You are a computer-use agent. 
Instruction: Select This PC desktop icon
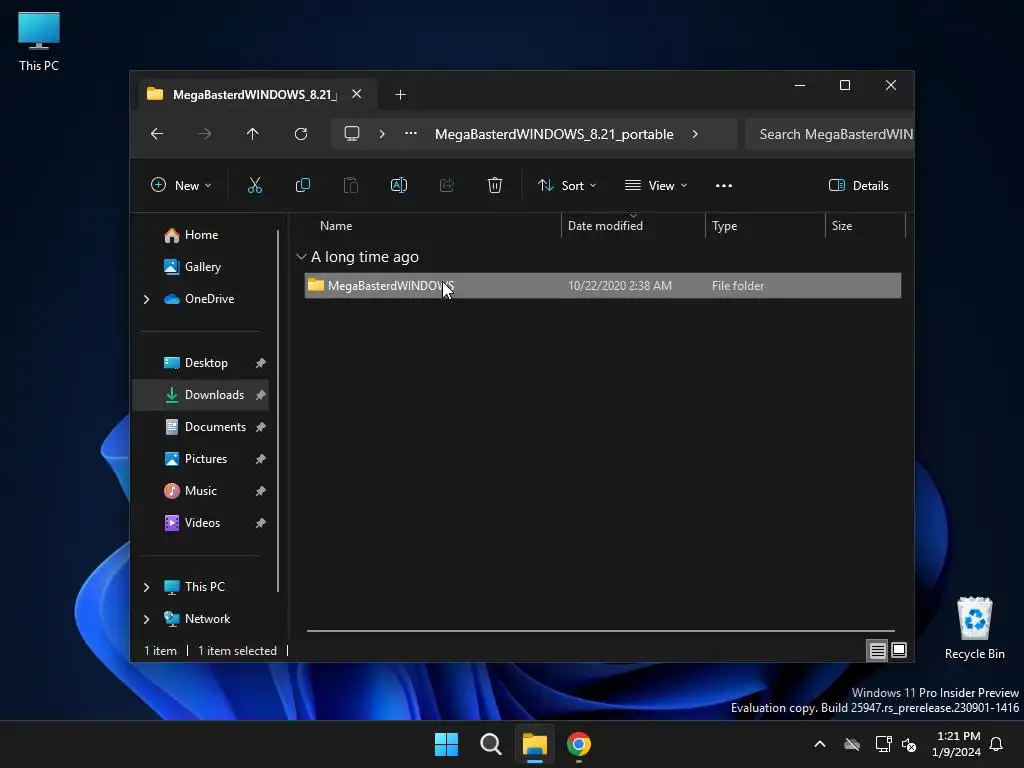pyautogui.click(x=39, y=41)
